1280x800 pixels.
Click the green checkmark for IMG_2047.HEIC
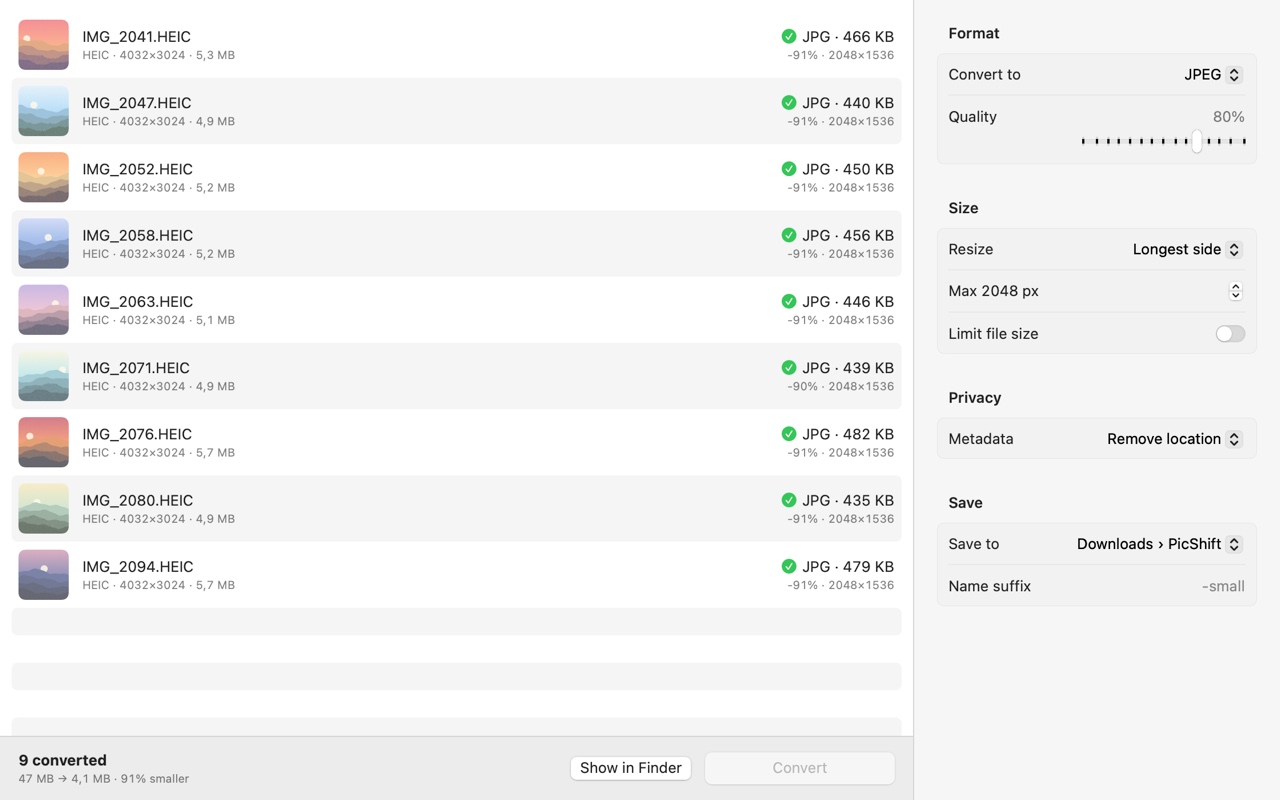coord(789,103)
